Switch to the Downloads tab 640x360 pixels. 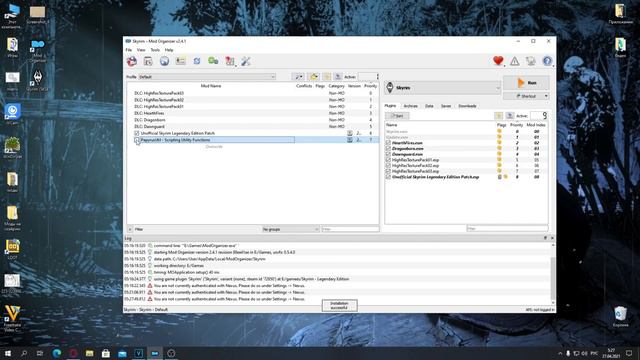tap(467, 106)
